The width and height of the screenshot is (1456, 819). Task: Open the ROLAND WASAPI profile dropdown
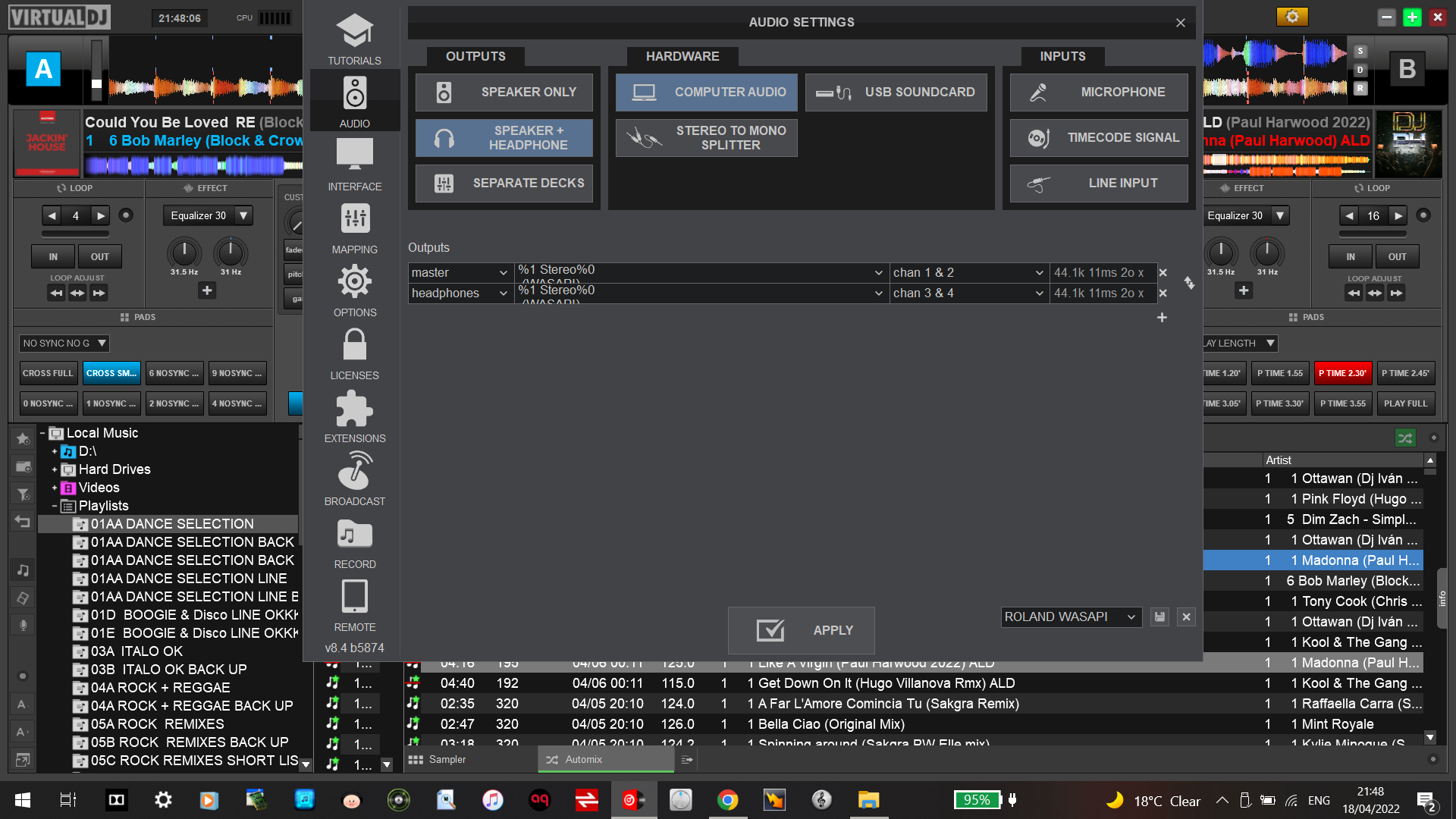point(1071,617)
